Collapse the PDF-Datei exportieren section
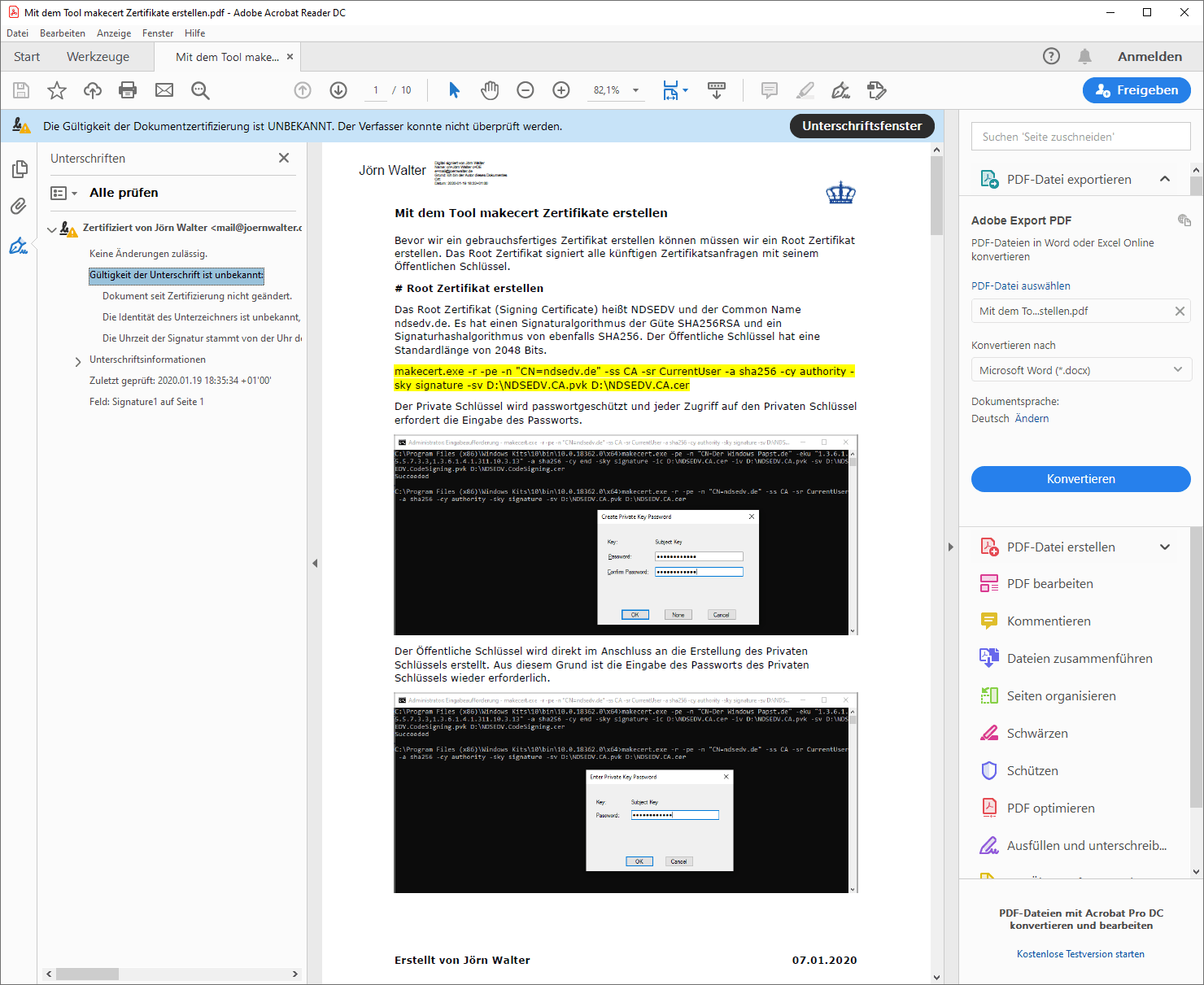The width and height of the screenshot is (1204, 985). tap(1164, 179)
